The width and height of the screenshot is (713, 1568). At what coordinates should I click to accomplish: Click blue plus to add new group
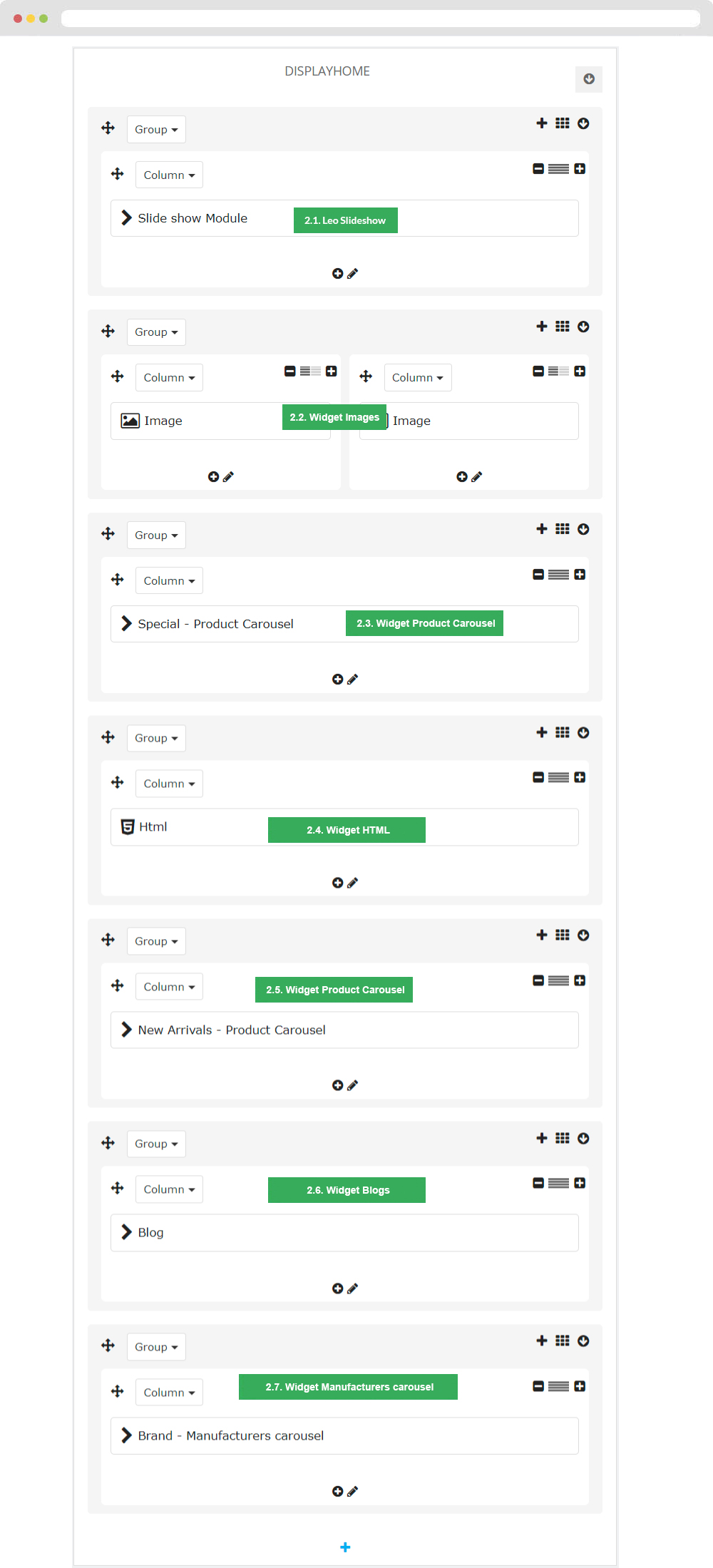[x=345, y=1547]
